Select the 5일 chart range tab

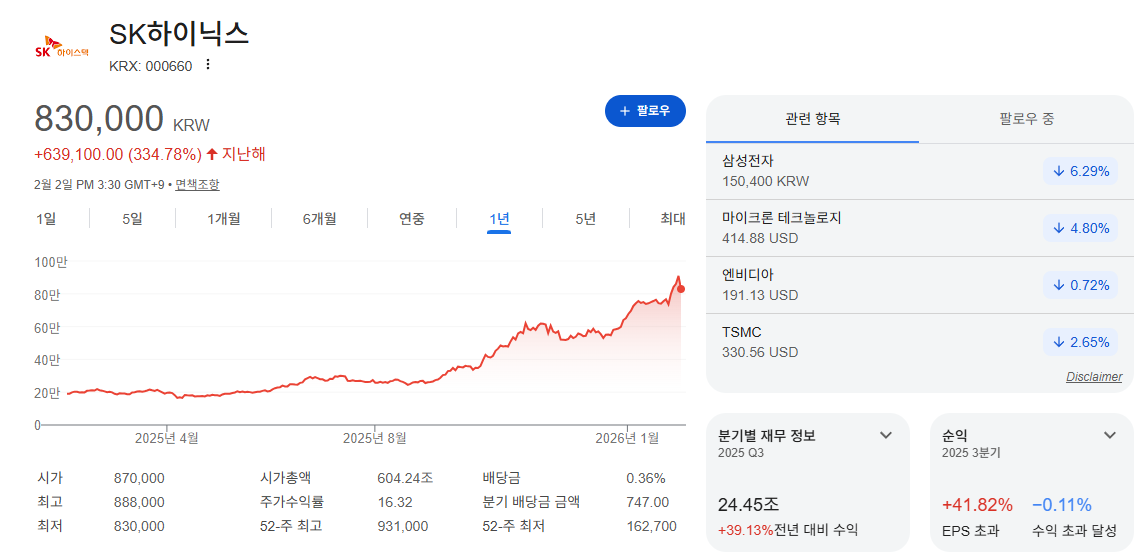point(132,218)
